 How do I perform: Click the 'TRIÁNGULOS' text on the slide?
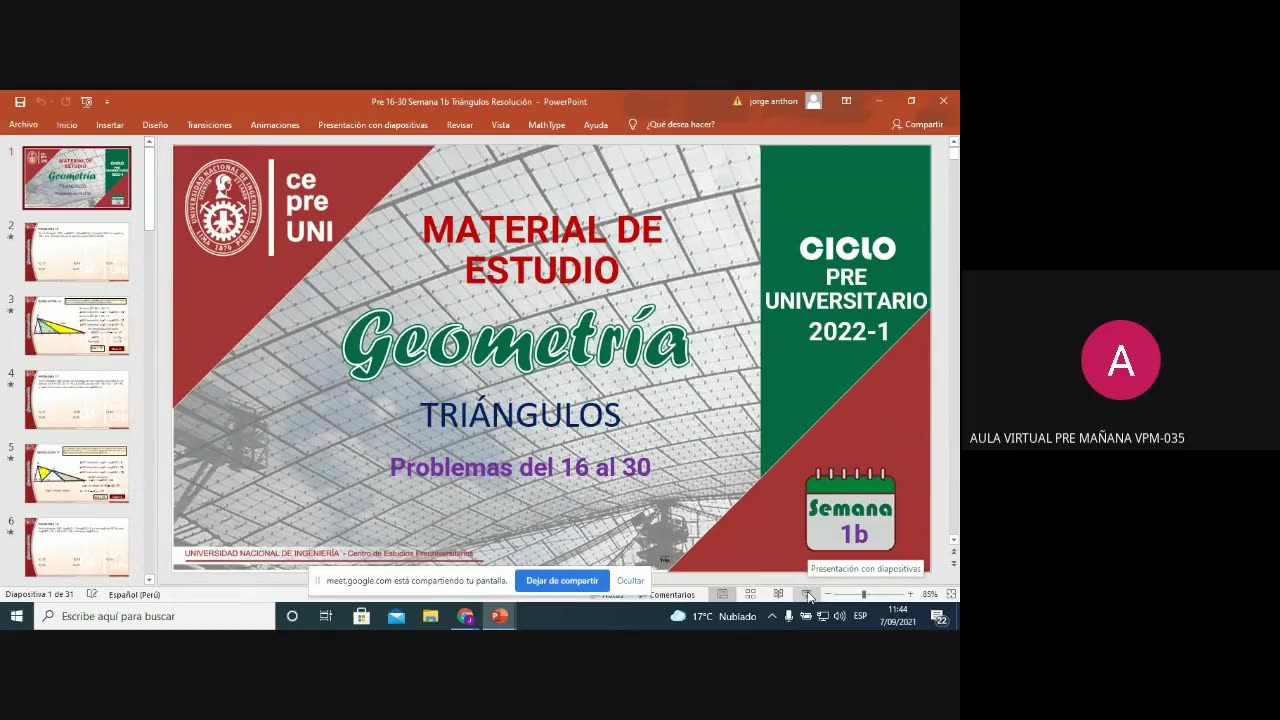click(520, 415)
